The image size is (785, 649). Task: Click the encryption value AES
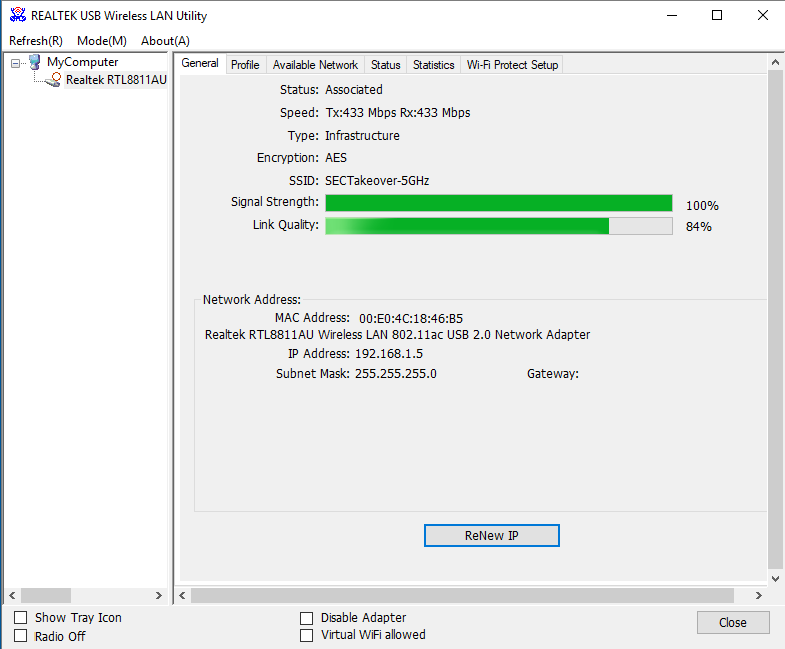coord(336,158)
